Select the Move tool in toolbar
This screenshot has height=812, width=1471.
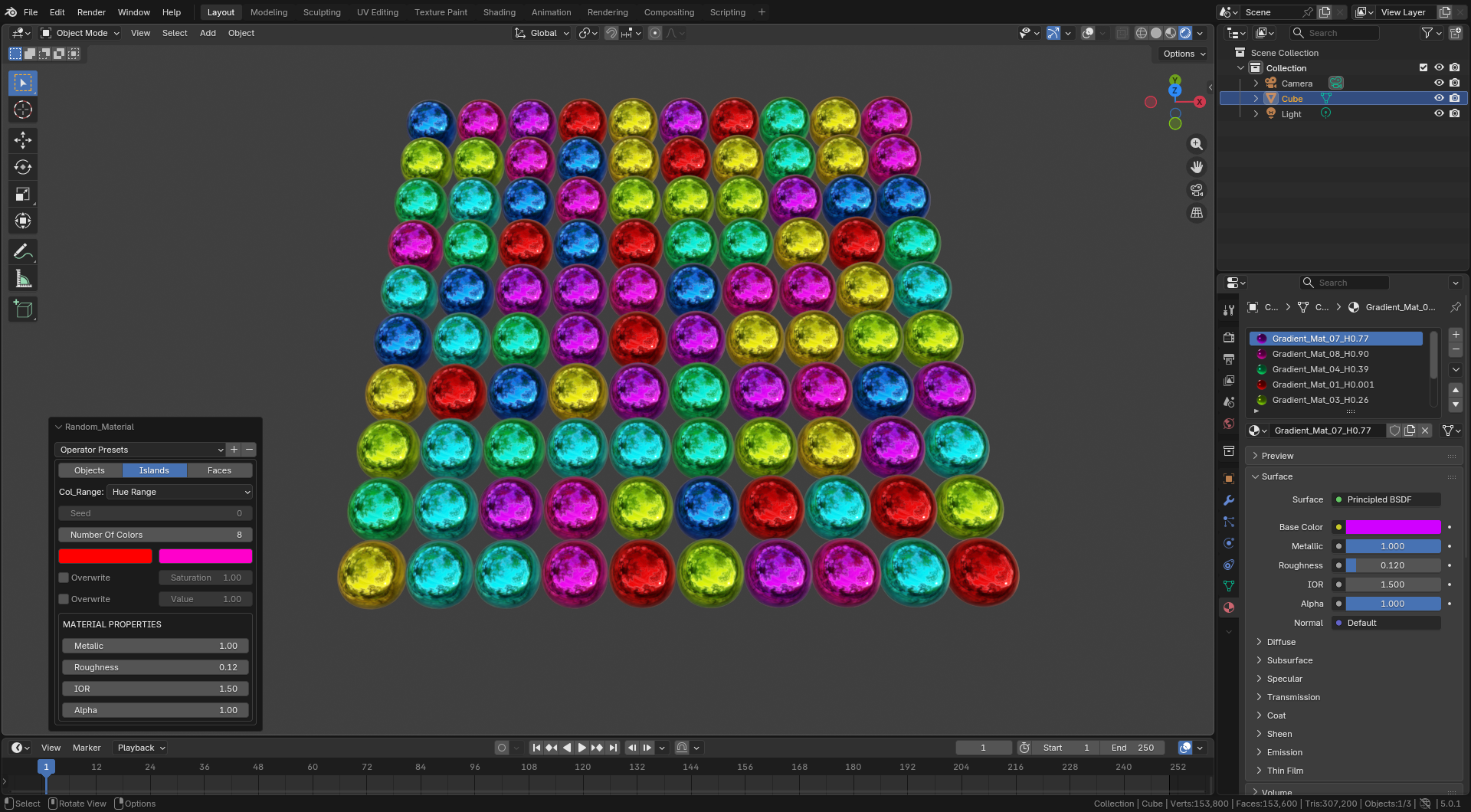(23, 140)
